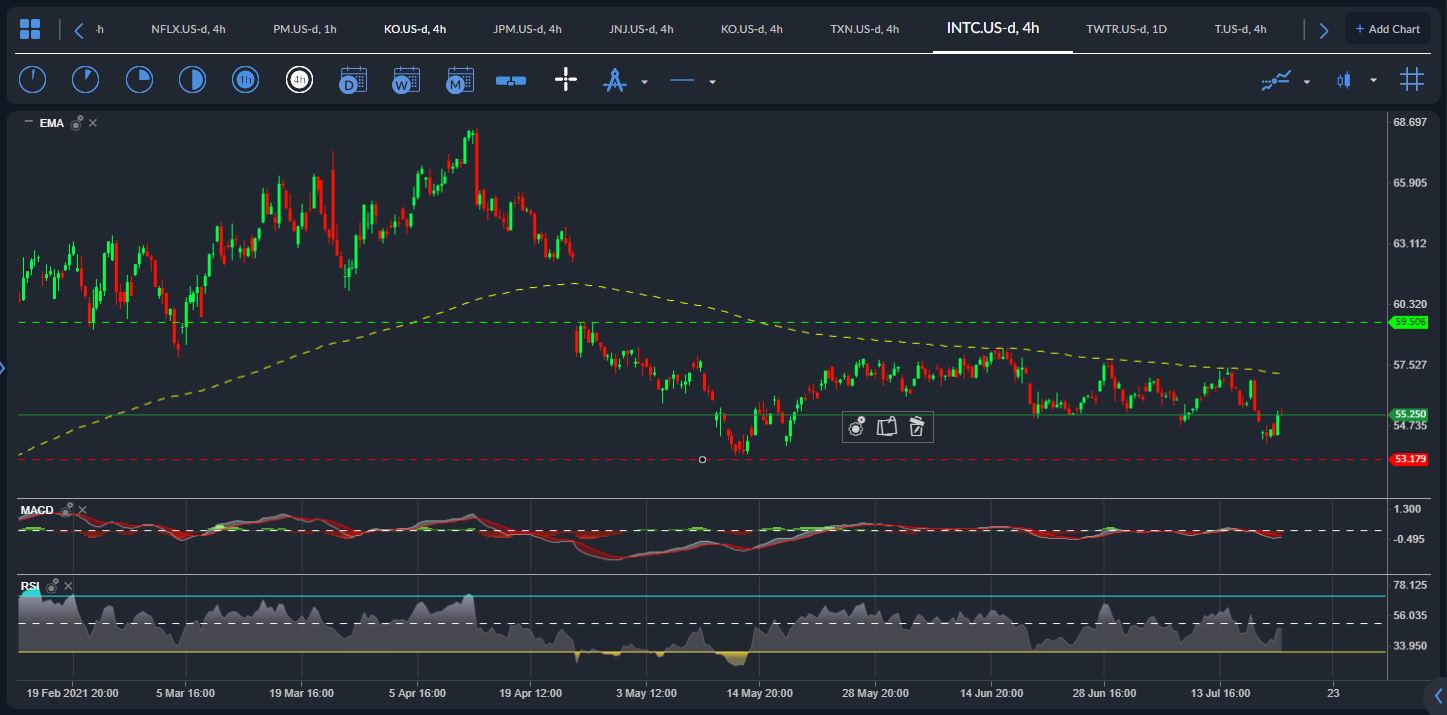This screenshot has height=715, width=1447.
Task: Click the Add Chart button
Action: pyautogui.click(x=1388, y=29)
